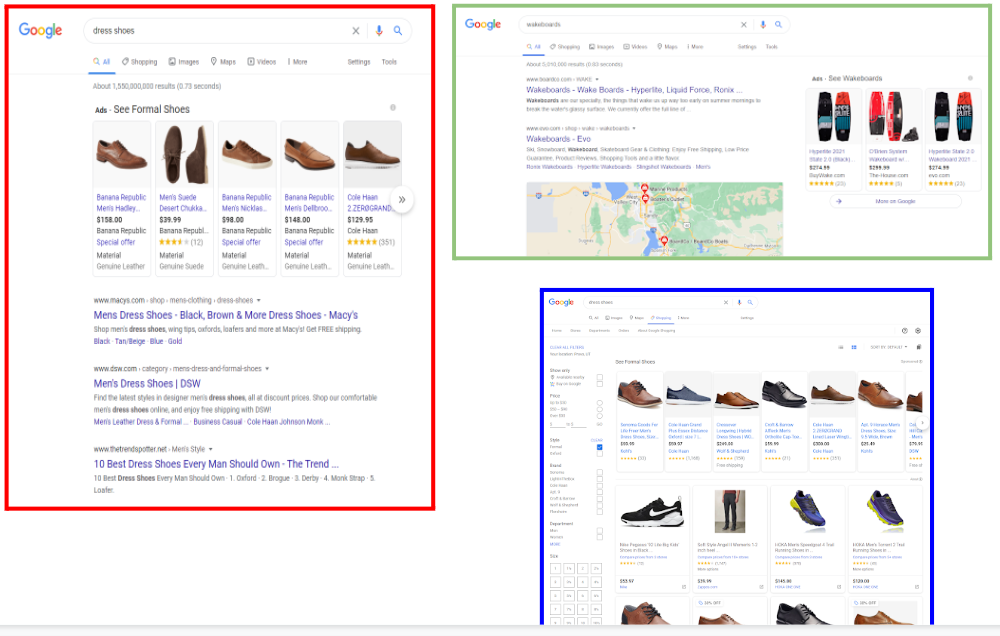Click Google logo on the Shopping page
Viewport: 1000px width, 636px height.
click(x=561, y=302)
